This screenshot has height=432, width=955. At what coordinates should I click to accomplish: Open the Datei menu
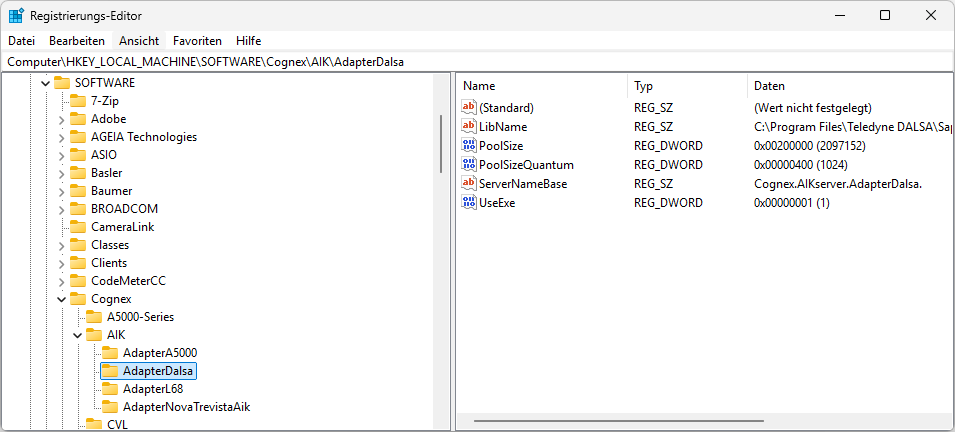pos(21,41)
